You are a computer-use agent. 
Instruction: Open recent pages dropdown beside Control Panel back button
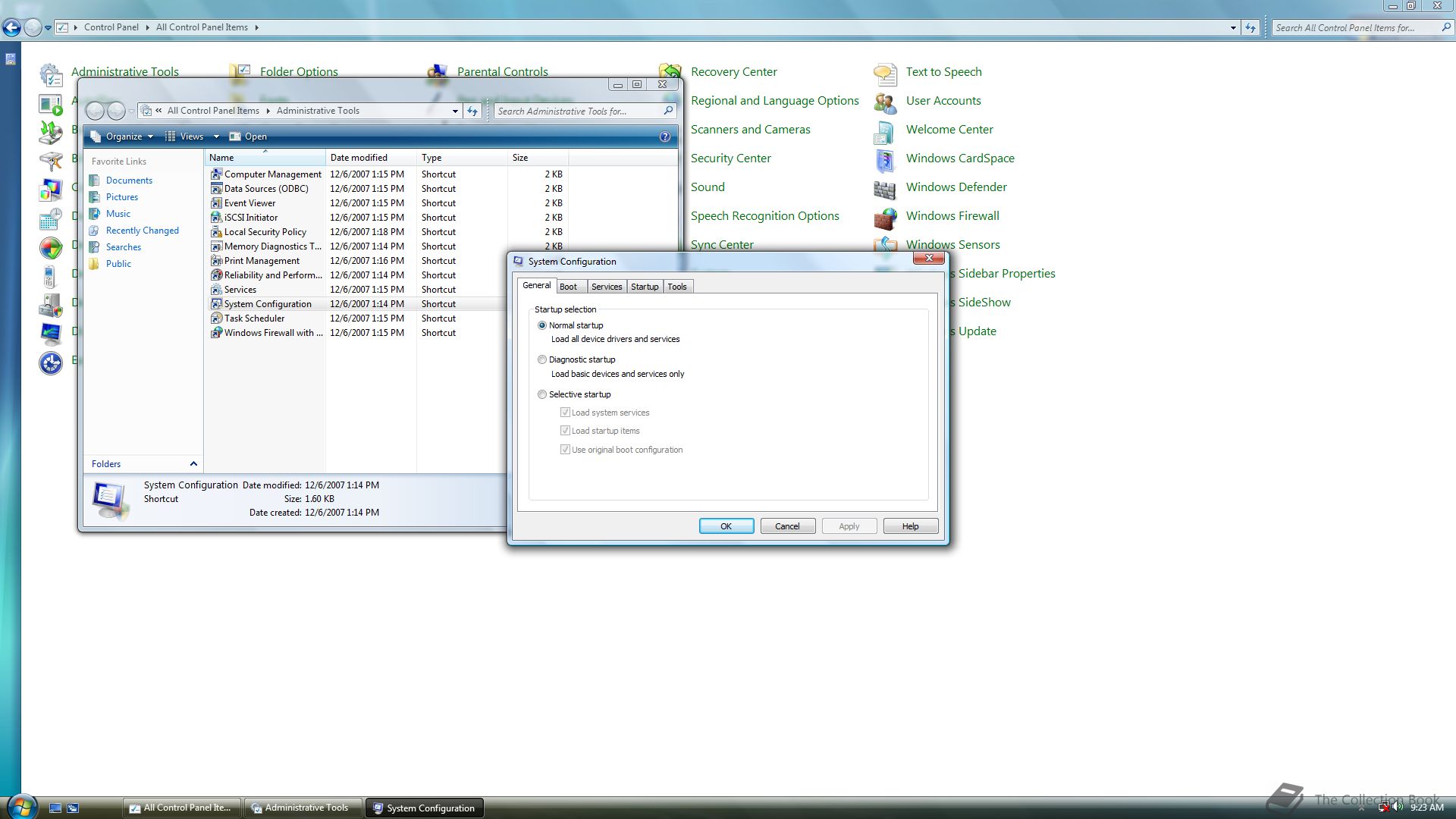(x=48, y=27)
